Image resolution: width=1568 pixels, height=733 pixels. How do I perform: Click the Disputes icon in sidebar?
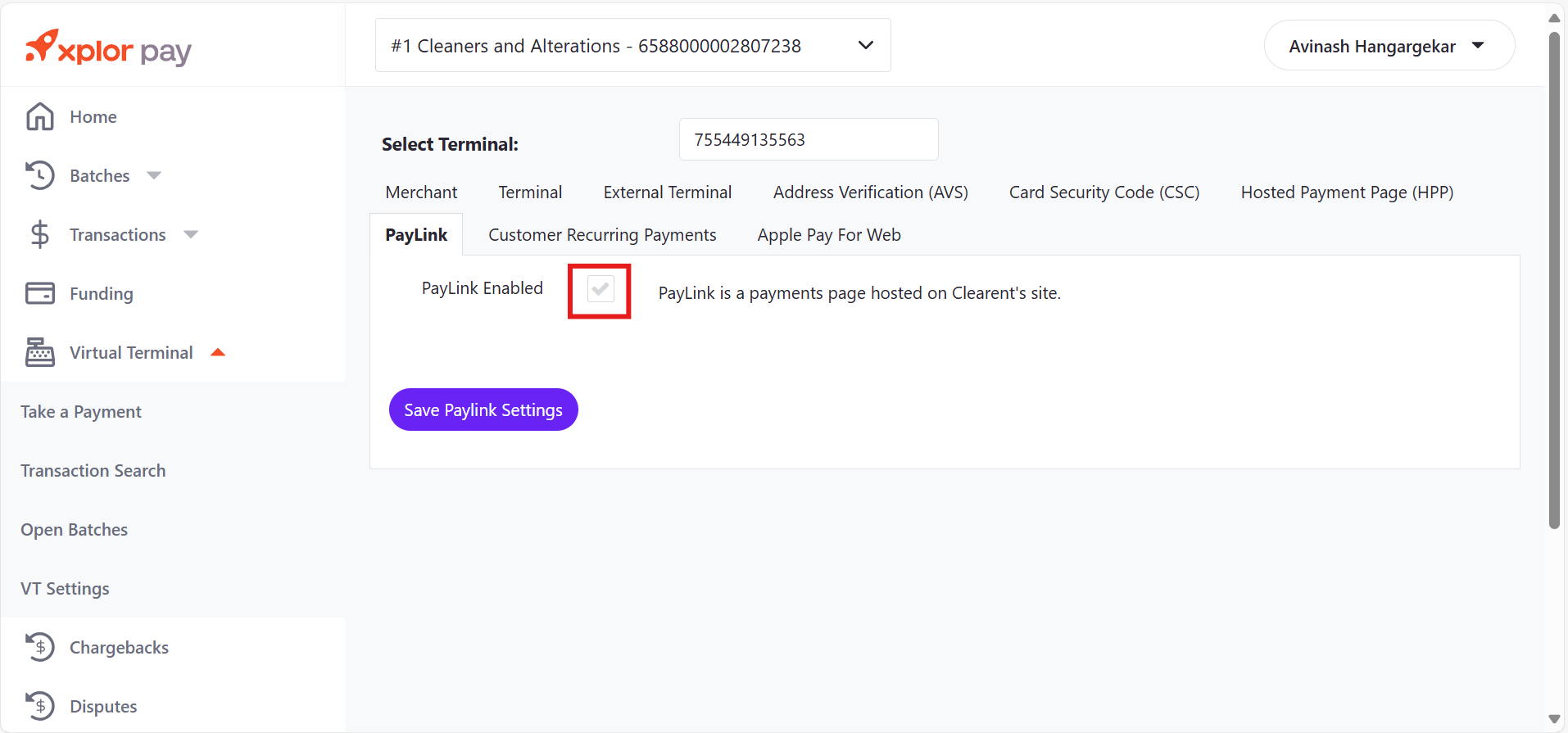39,706
